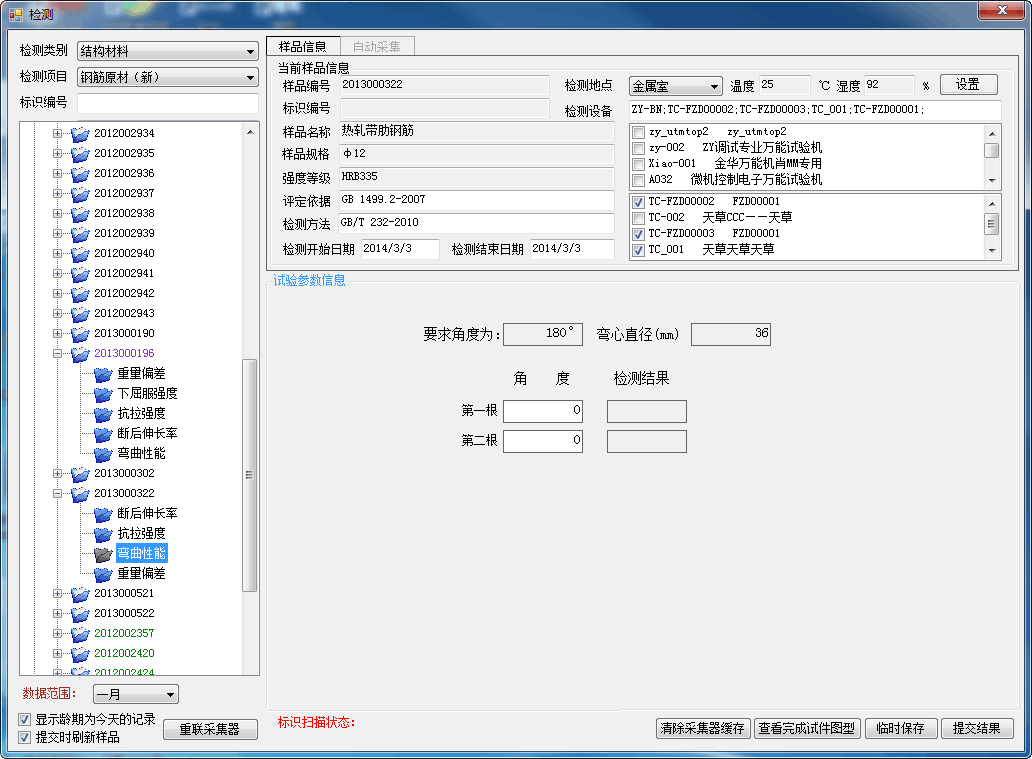Viewport: 1032px width, 759px height.
Task: Click the folder icon for sample 2012002357
Action: pyautogui.click(x=79, y=633)
